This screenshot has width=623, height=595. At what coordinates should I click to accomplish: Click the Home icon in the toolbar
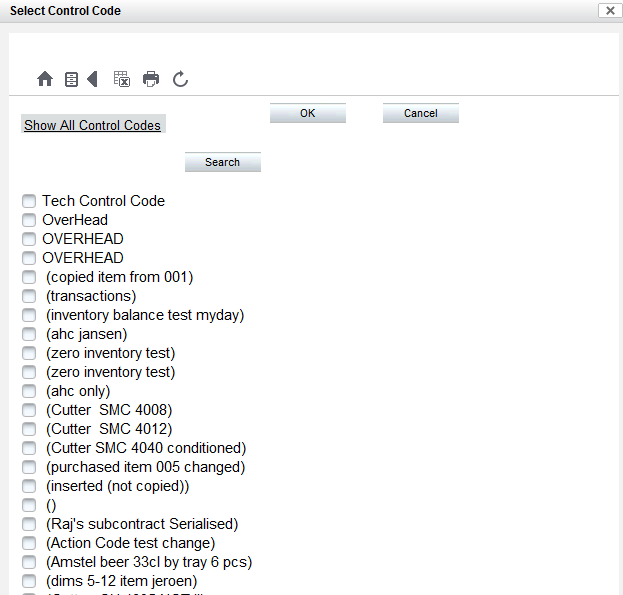(x=44, y=79)
